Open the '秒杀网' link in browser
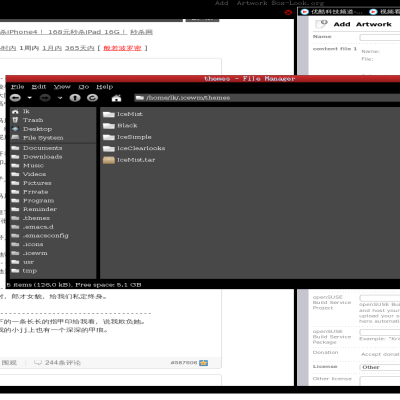Image resolution: width=400 pixels, height=400 pixels. point(141,32)
